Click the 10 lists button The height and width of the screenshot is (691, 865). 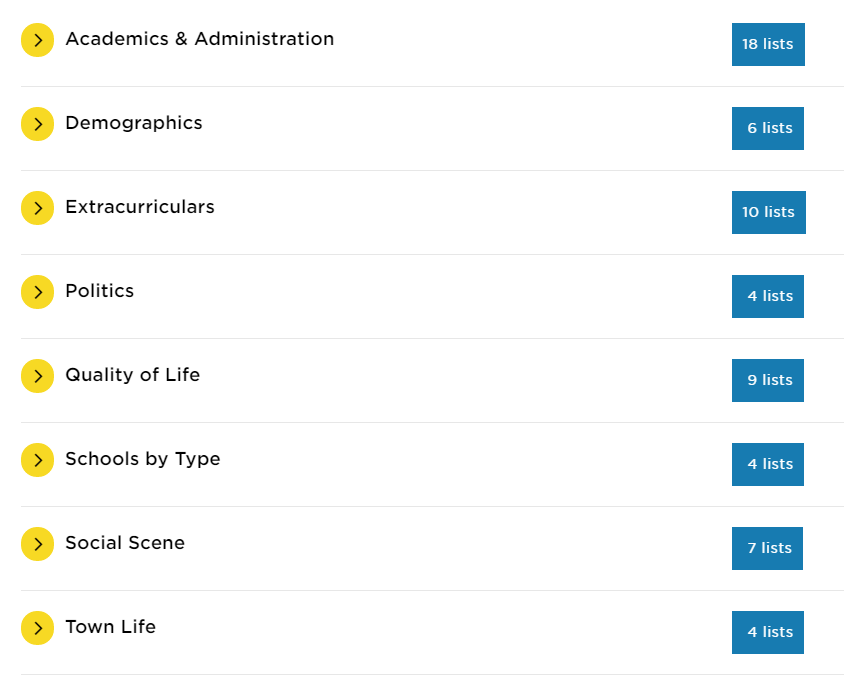768,212
